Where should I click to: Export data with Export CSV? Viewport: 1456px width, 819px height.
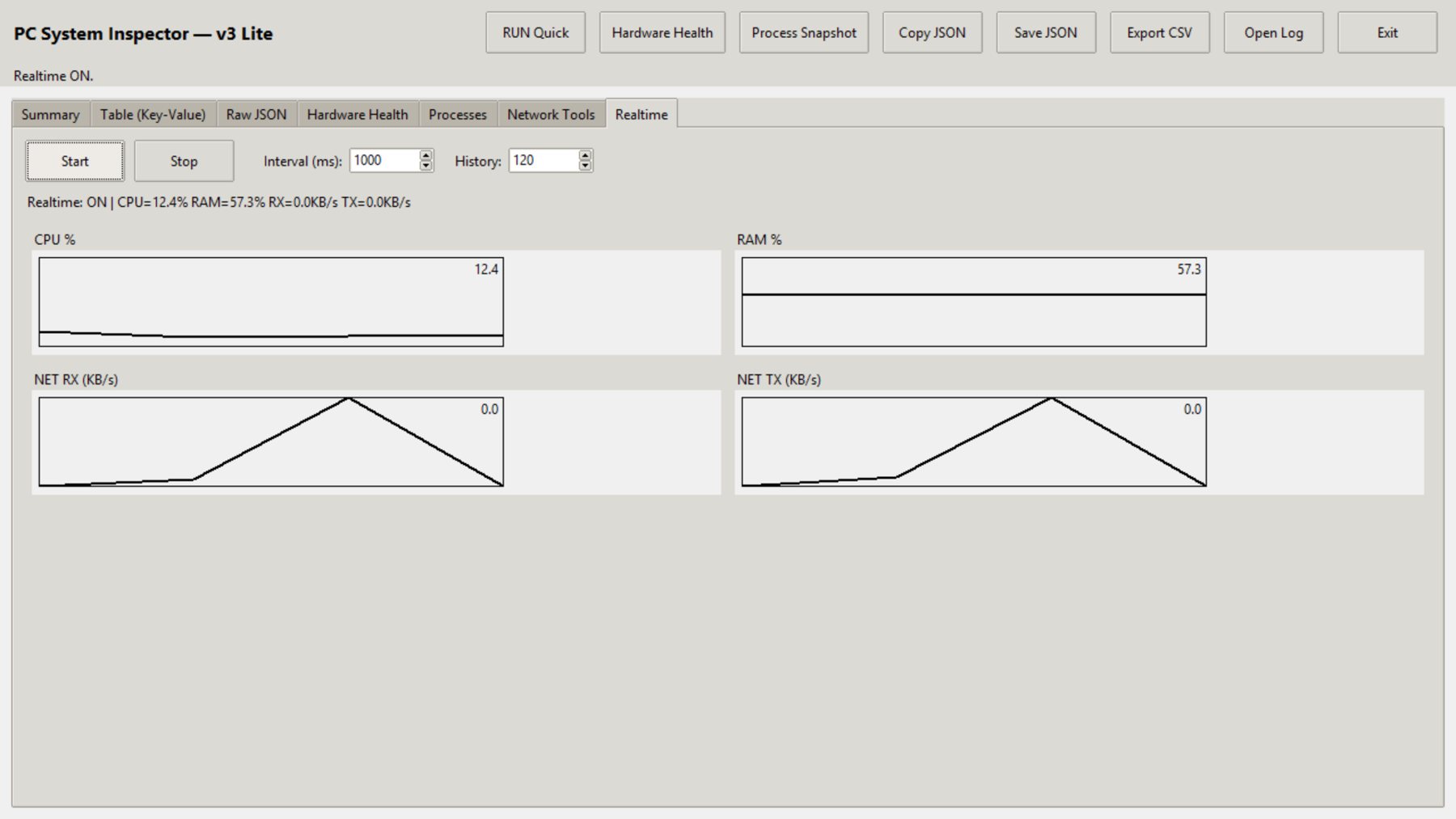coord(1159,33)
